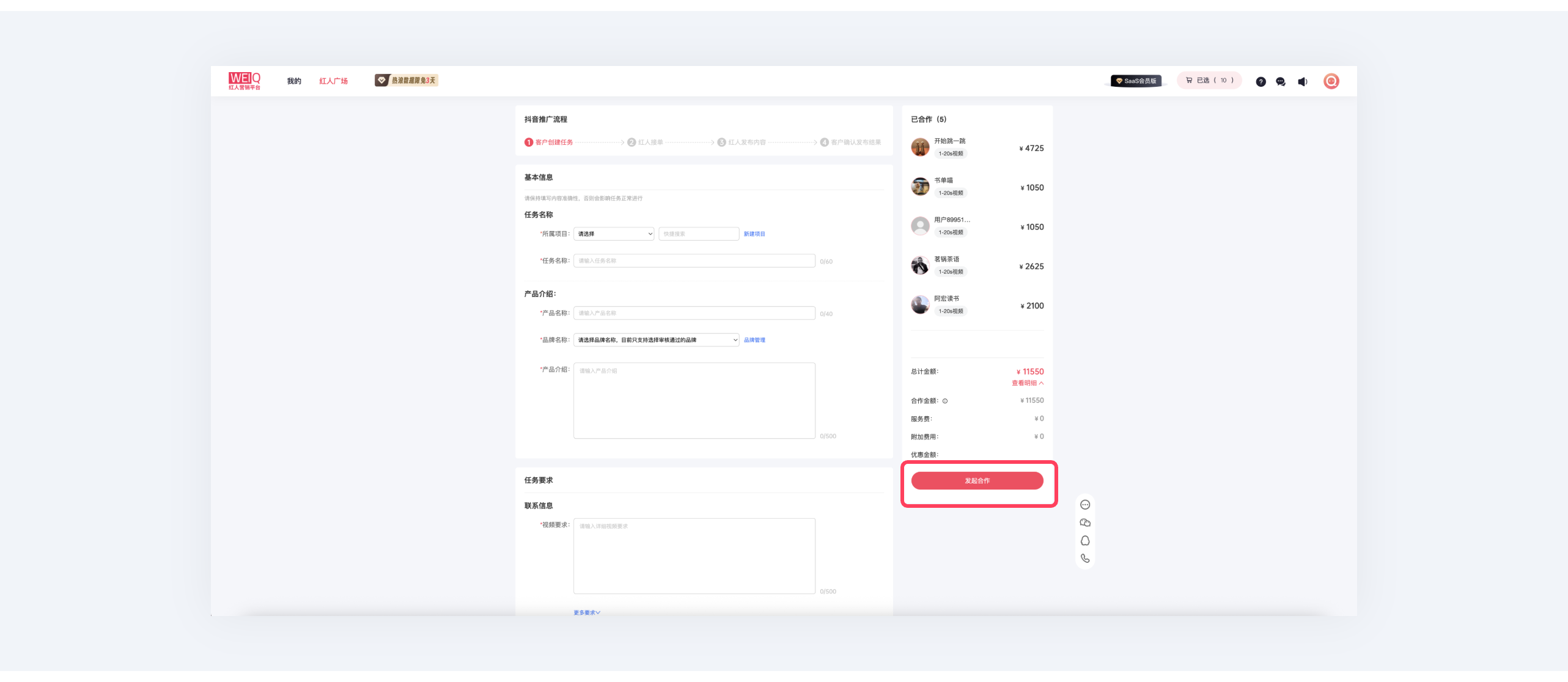Click the 任务名称 input field
Image resolution: width=1568 pixels, height=682 pixels.
coord(694,260)
